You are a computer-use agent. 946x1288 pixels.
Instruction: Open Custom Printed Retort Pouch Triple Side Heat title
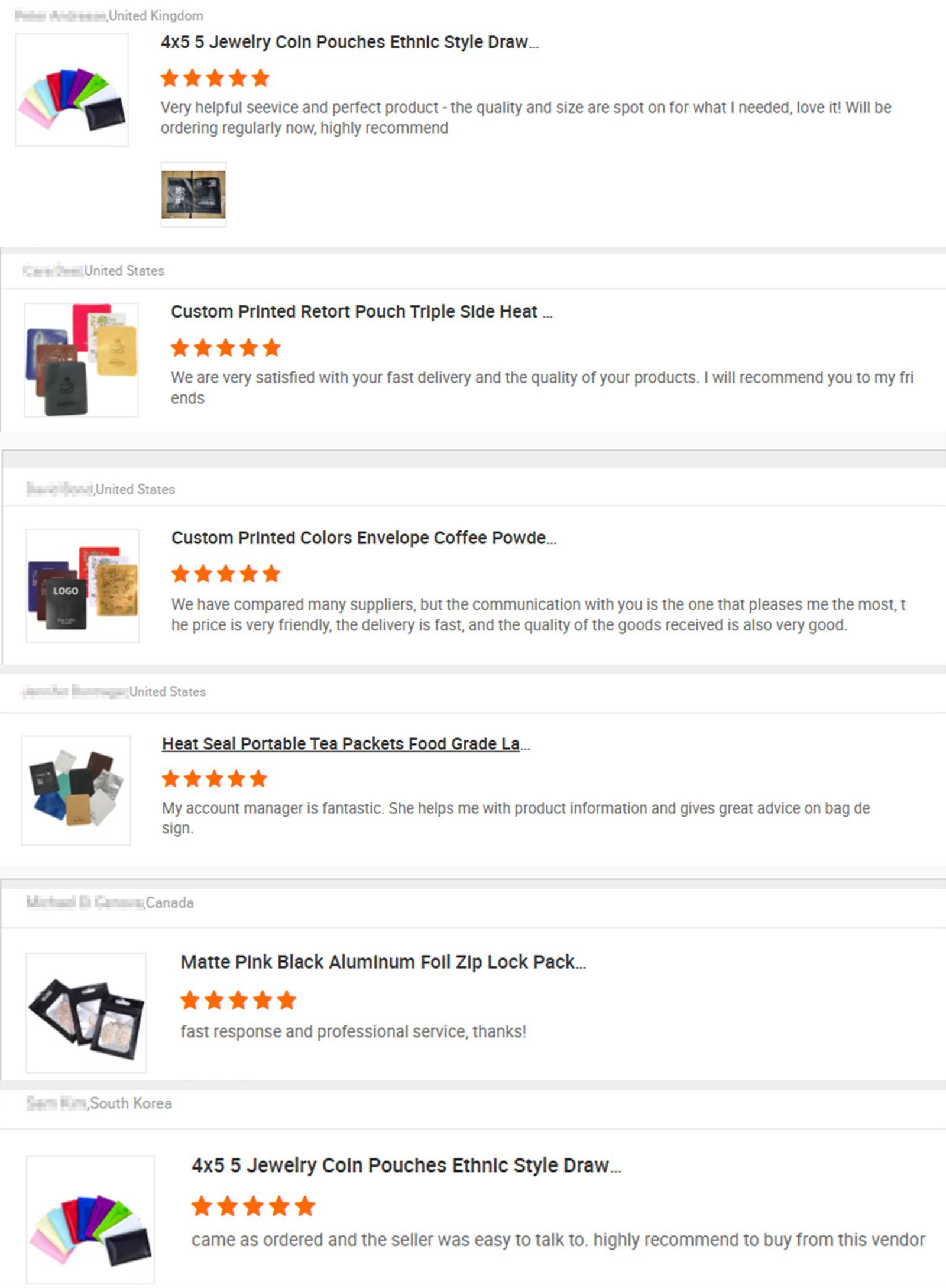362,312
